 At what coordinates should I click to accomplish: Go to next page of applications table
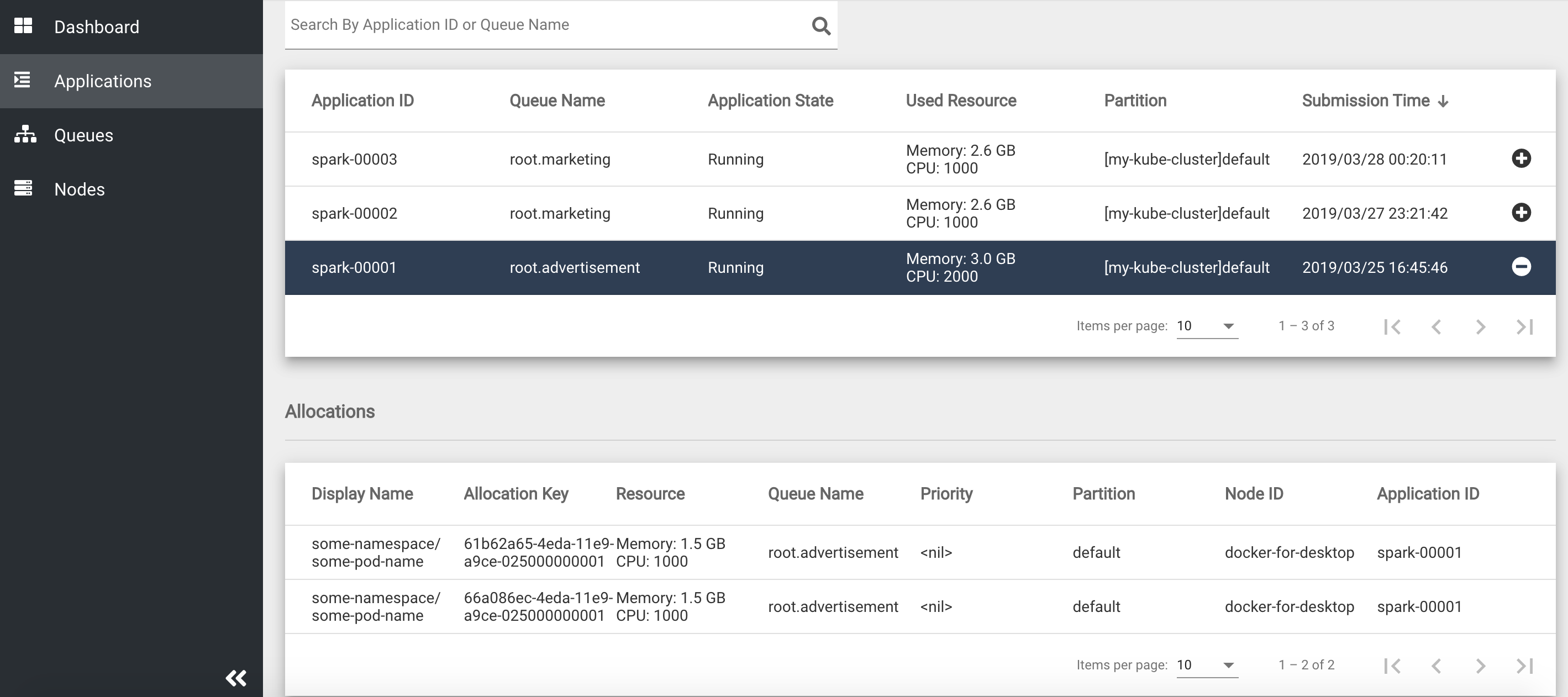tap(1480, 327)
